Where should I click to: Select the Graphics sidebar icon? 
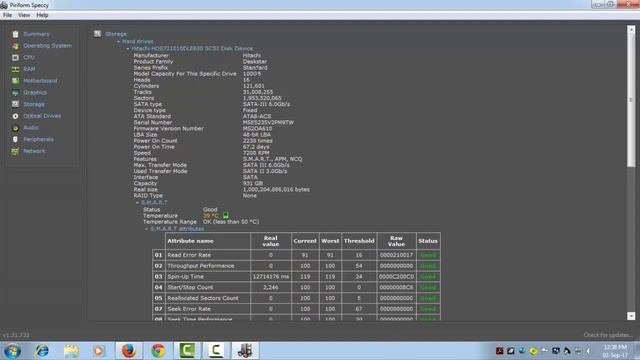click(15, 93)
